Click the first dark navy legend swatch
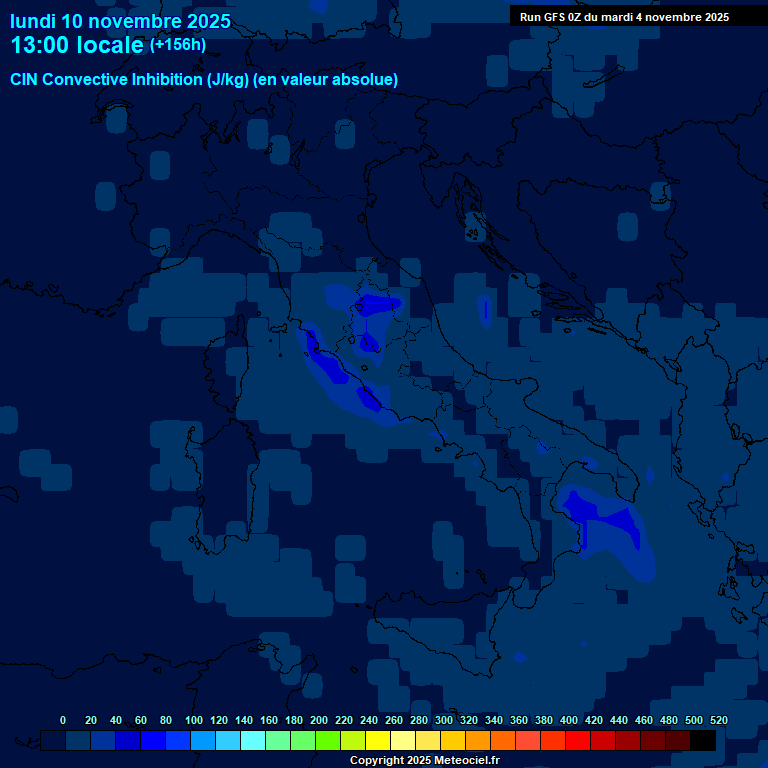This screenshot has width=768, height=768. (x=54, y=740)
